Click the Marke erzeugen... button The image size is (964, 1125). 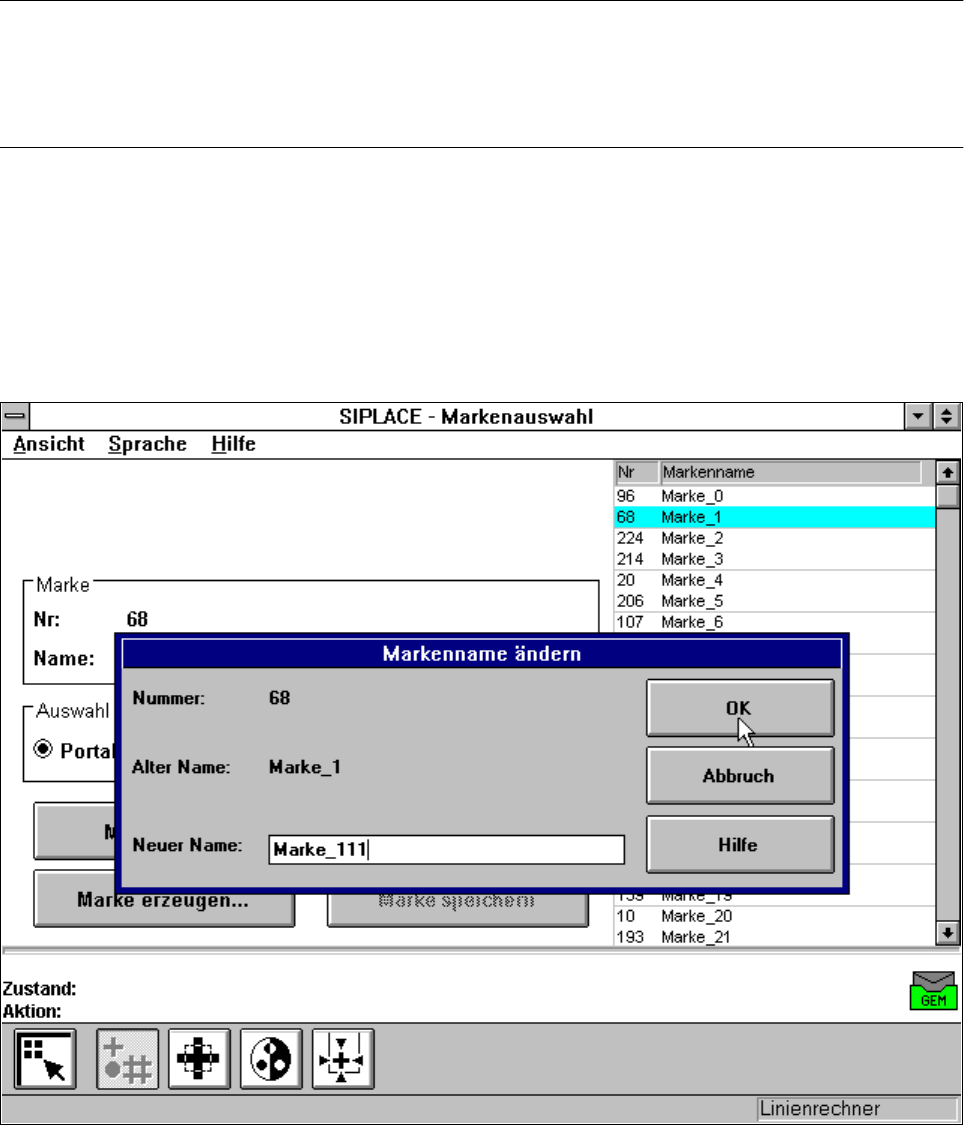(164, 900)
